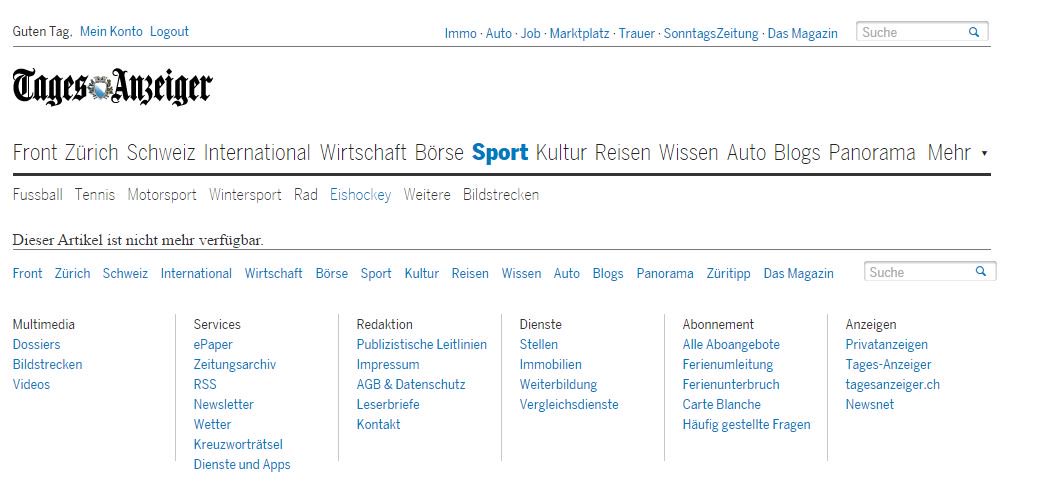Open the RSS link
The image size is (1043, 496).
point(205,384)
